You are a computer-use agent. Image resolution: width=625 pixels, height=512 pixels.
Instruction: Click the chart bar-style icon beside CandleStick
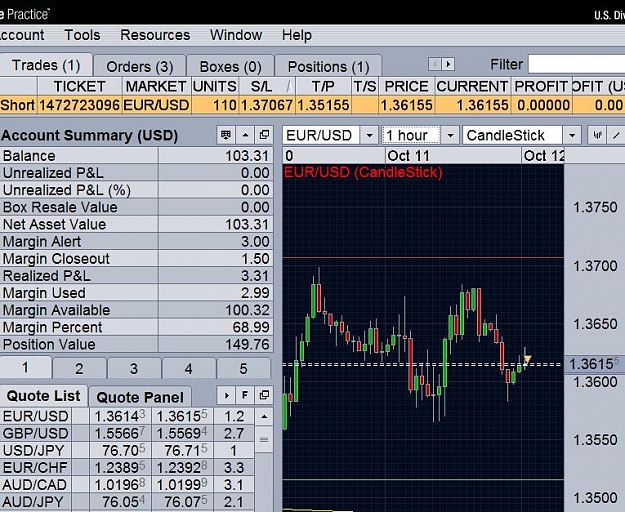click(597, 135)
